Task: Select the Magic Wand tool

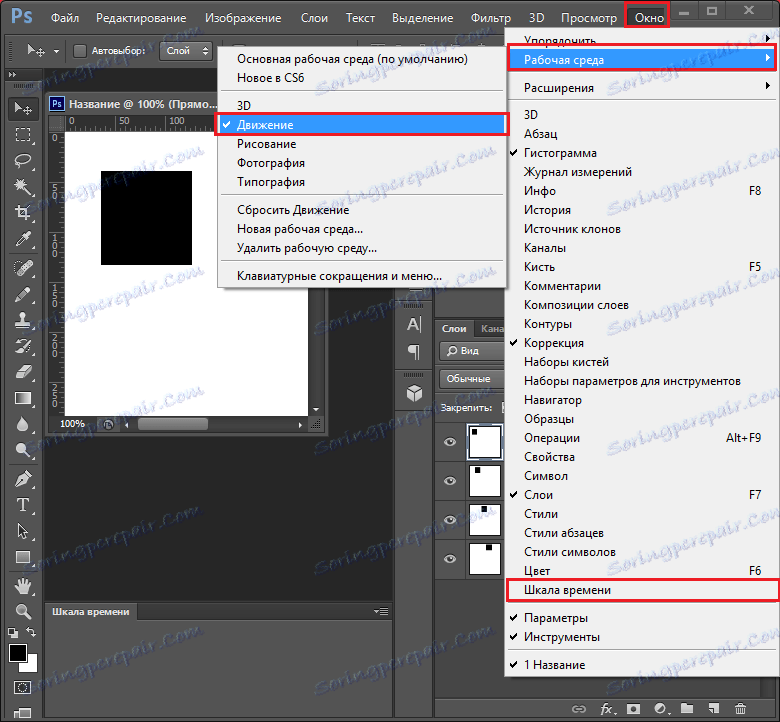Action: click(x=23, y=187)
